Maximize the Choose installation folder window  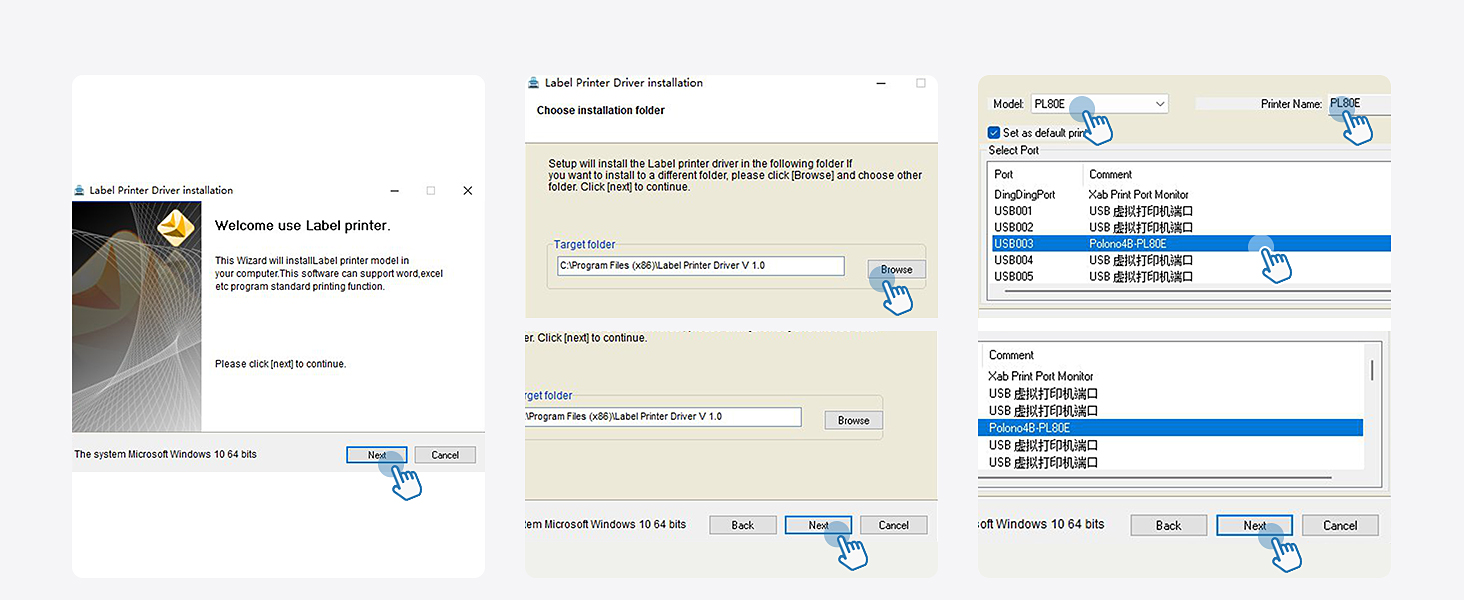pyautogui.click(x=921, y=83)
